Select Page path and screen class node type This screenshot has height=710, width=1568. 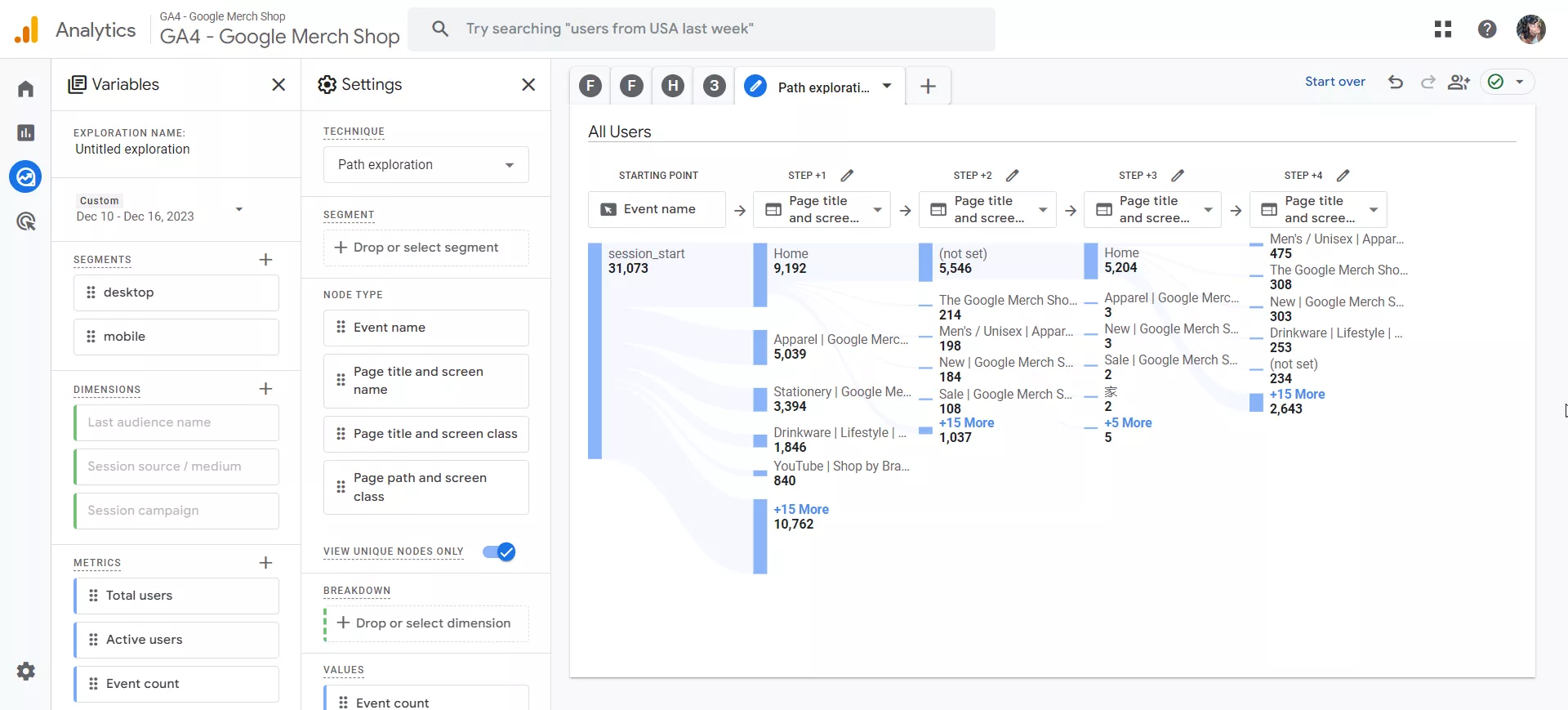click(x=426, y=487)
